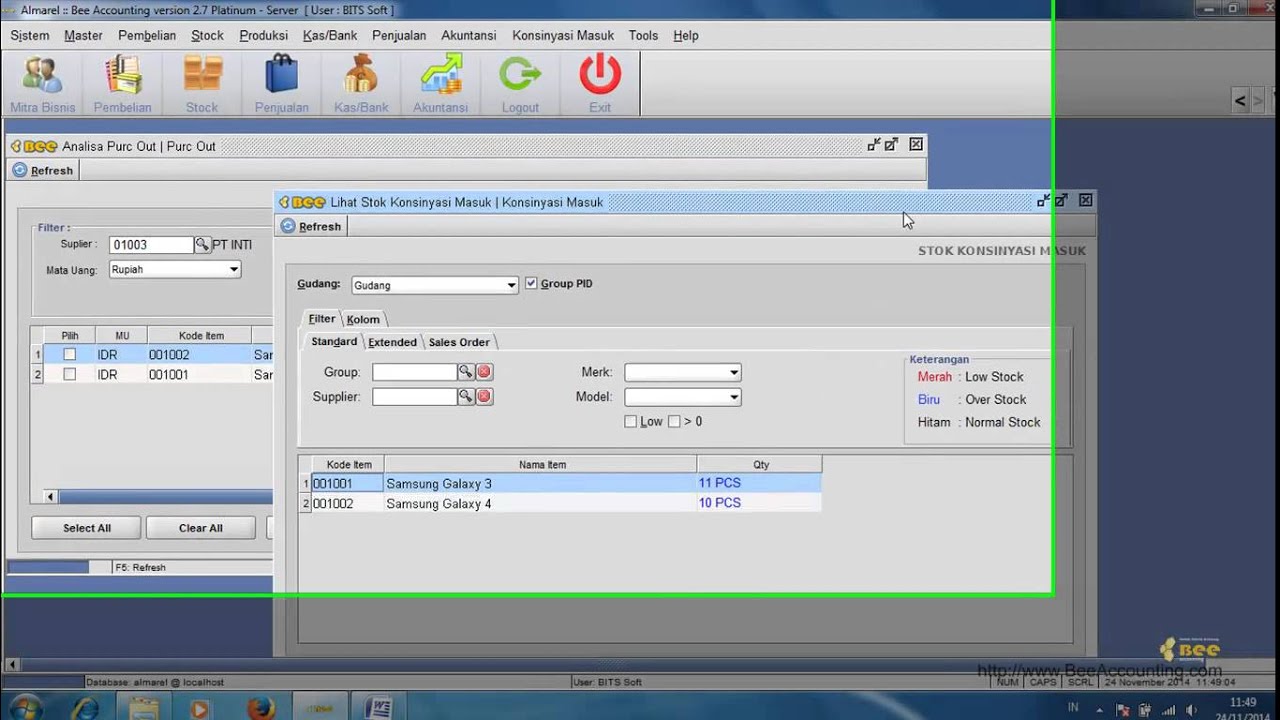Image resolution: width=1280 pixels, height=720 pixels.
Task: Click the red Exit power icon
Action: point(600,84)
